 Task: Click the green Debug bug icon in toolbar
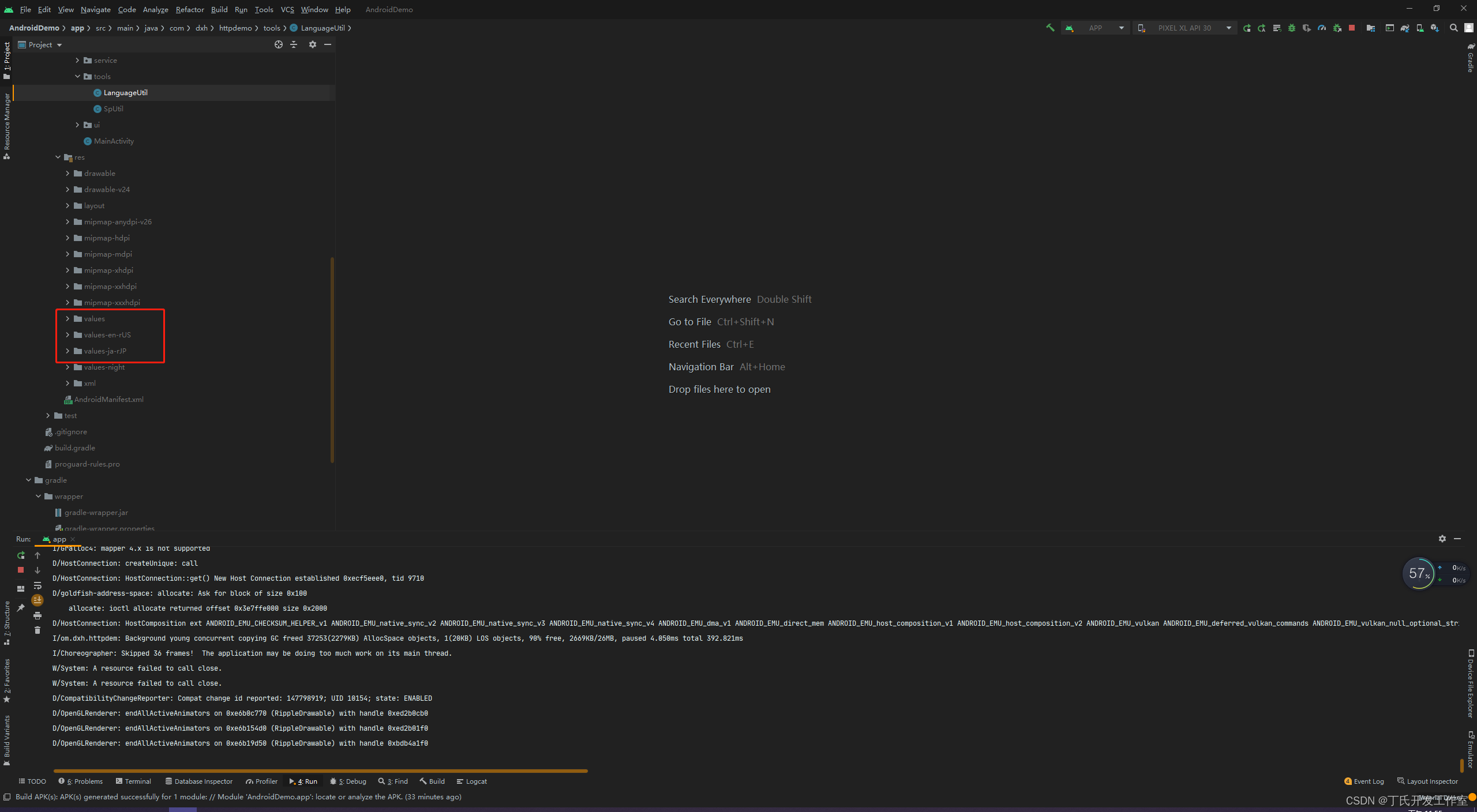point(1292,28)
